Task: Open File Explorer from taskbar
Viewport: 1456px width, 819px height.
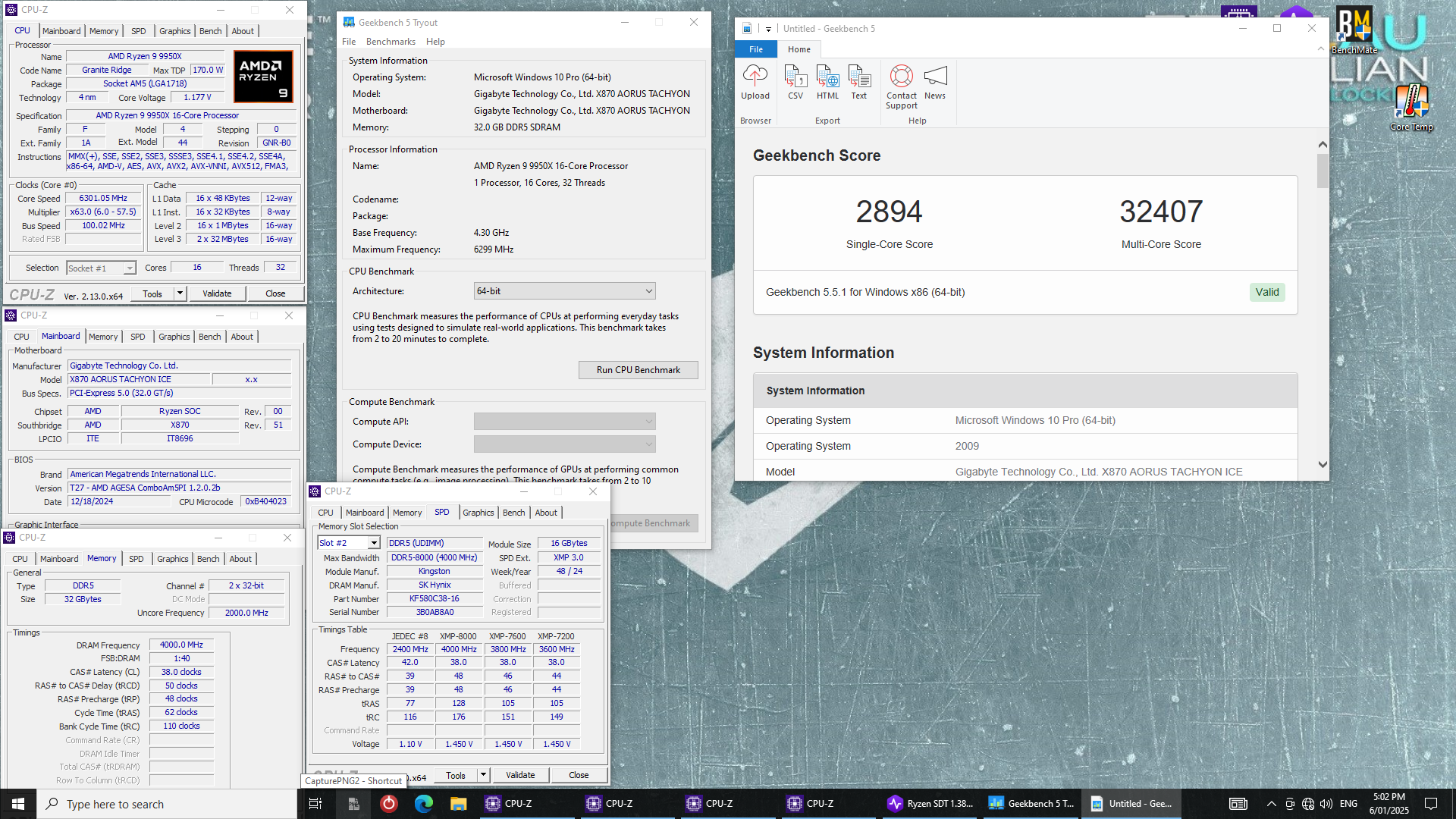Action: click(459, 804)
